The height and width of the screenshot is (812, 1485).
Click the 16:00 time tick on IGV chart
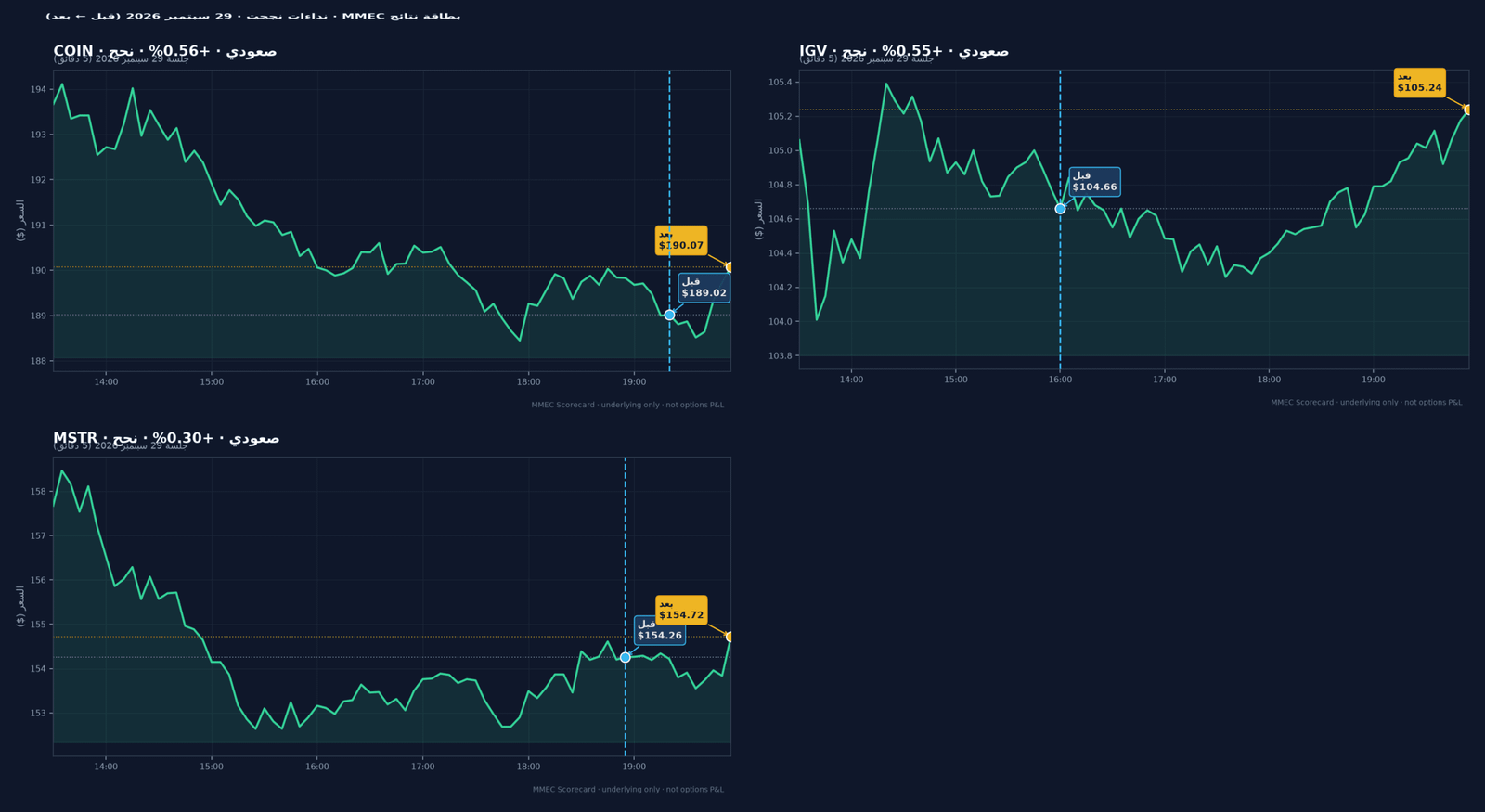click(1060, 380)
